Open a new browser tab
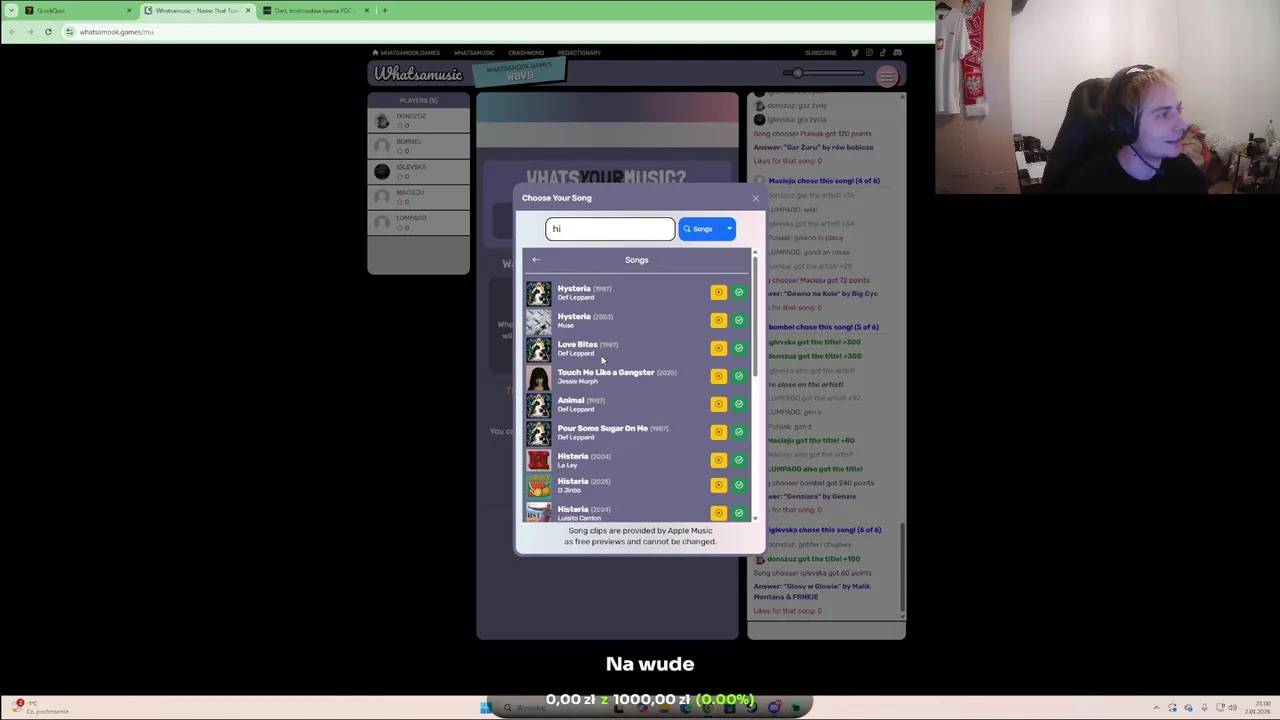This screenshot has width=1280, height=720. pos(385,10)
